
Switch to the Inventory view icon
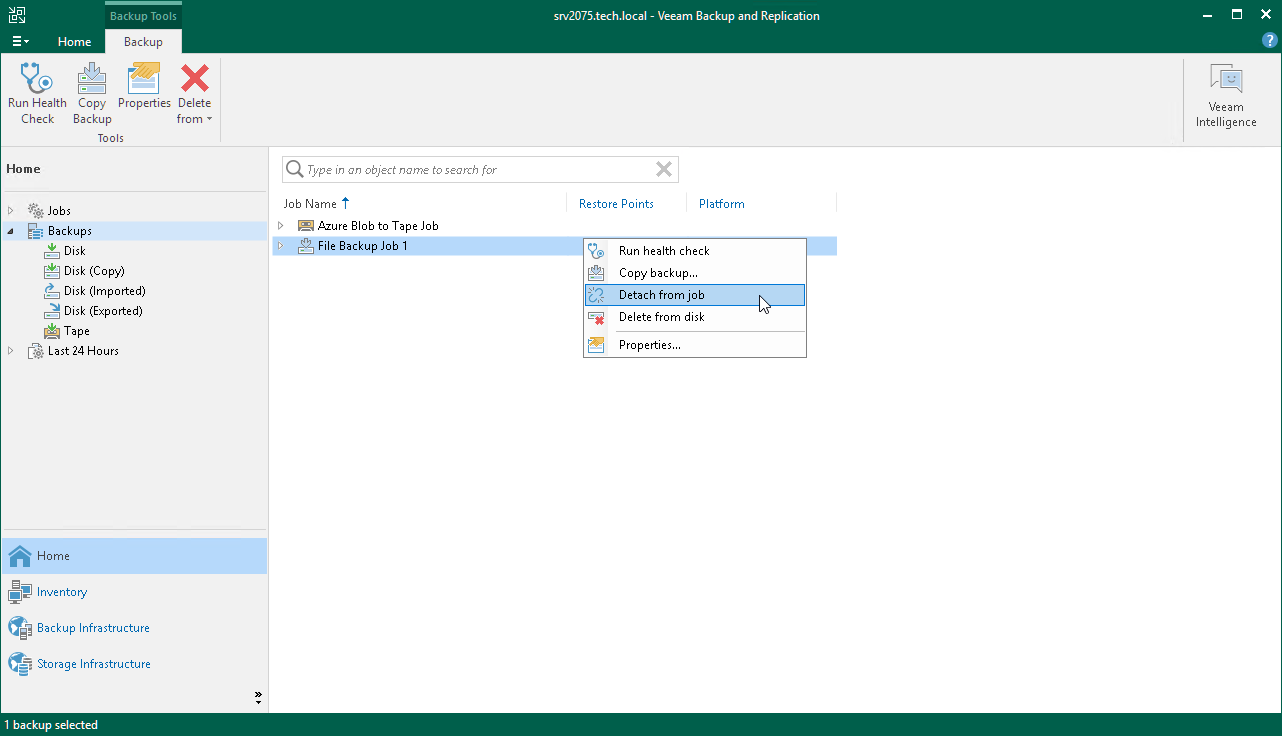61,592
